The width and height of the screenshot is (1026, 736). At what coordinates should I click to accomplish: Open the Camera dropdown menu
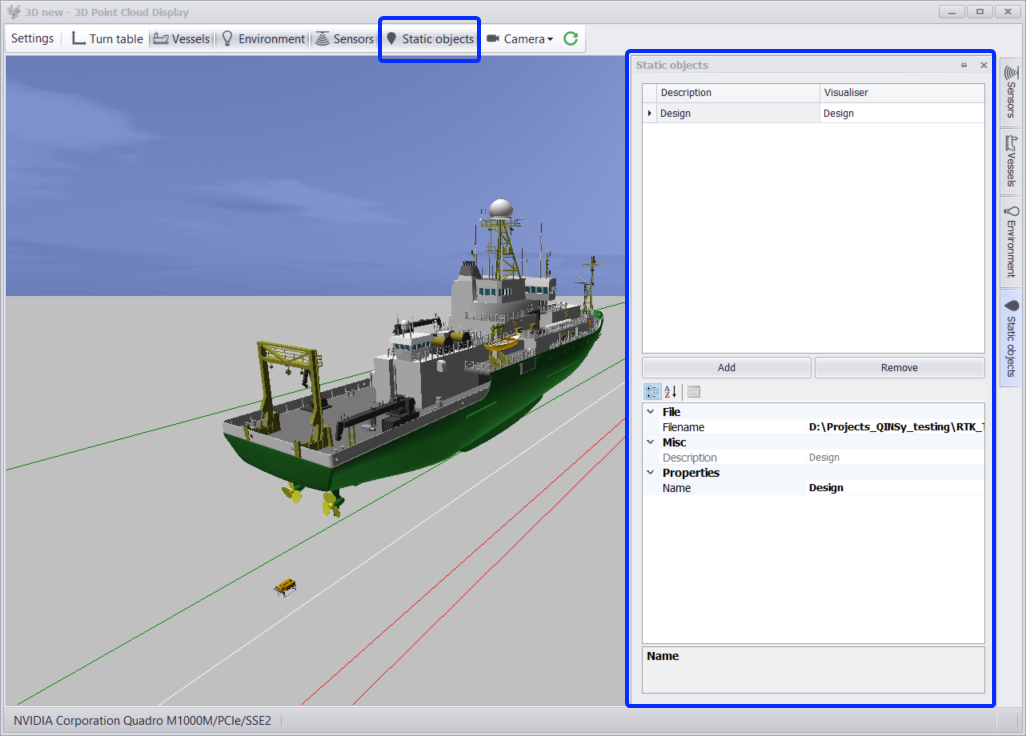[x=520, y=39]
